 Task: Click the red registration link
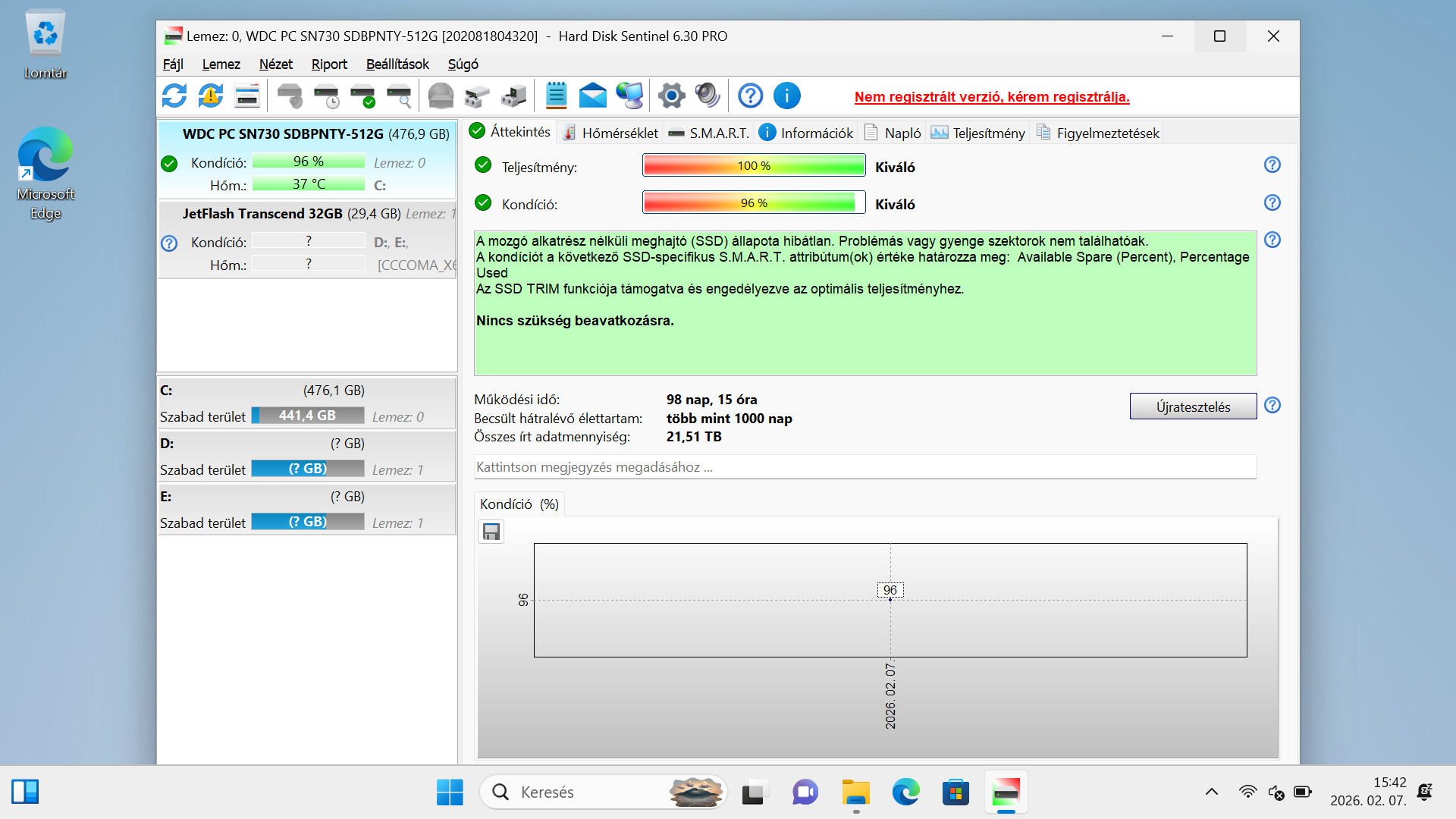tap(992, 96)
